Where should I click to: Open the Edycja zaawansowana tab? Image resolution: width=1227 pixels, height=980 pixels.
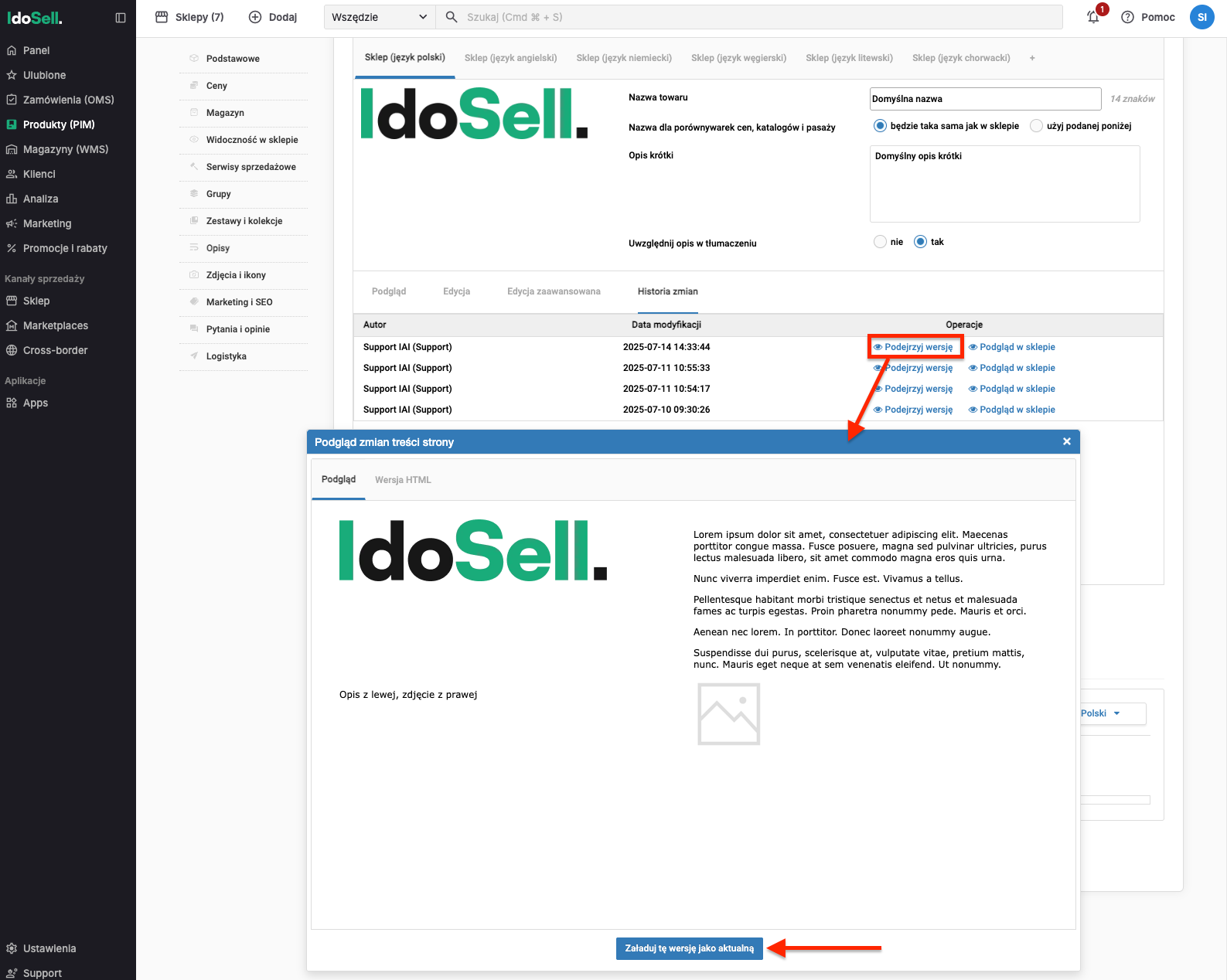pos(554,291)
